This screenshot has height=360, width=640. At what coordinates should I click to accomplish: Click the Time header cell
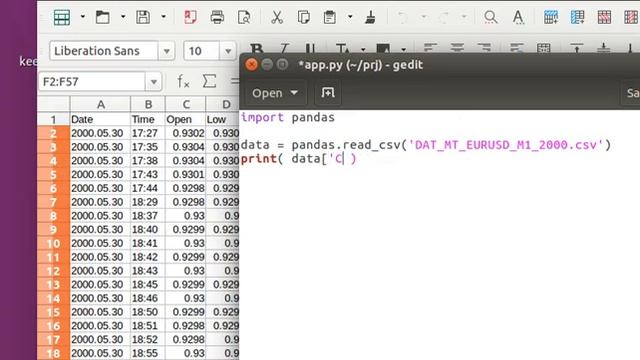[148, 119]
